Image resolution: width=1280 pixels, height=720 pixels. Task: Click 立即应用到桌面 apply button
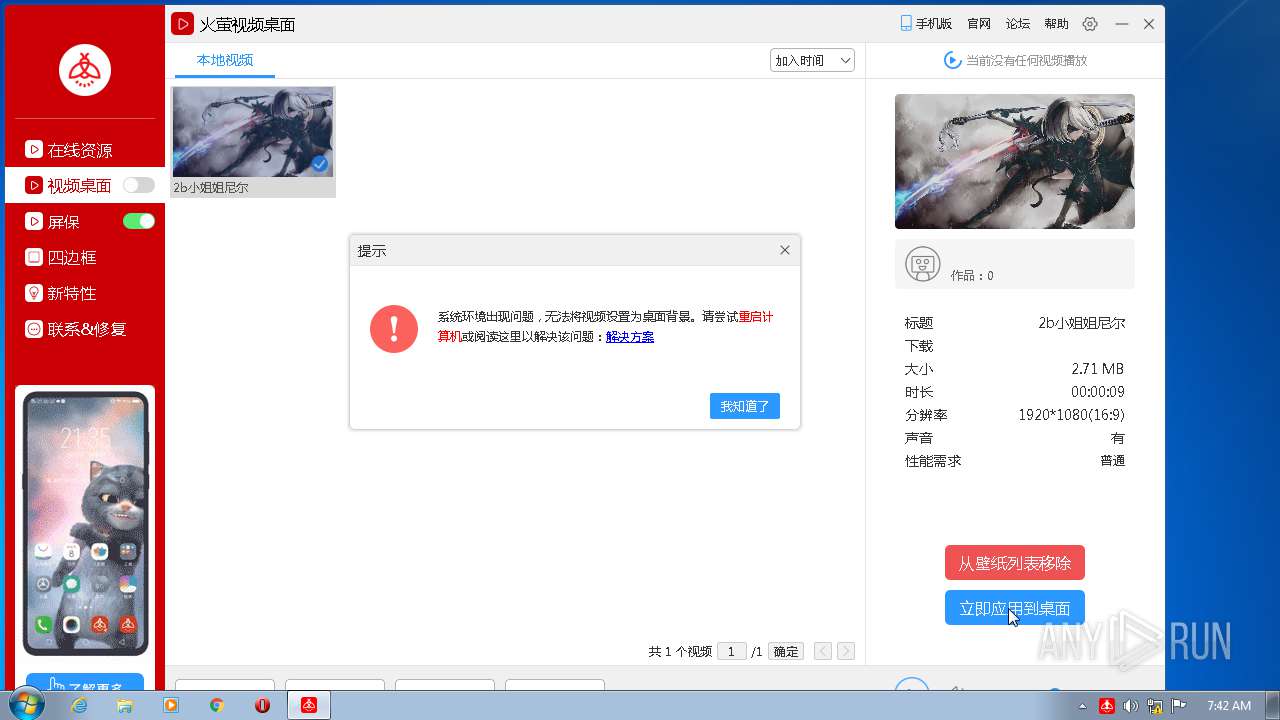click(1015, 608)
